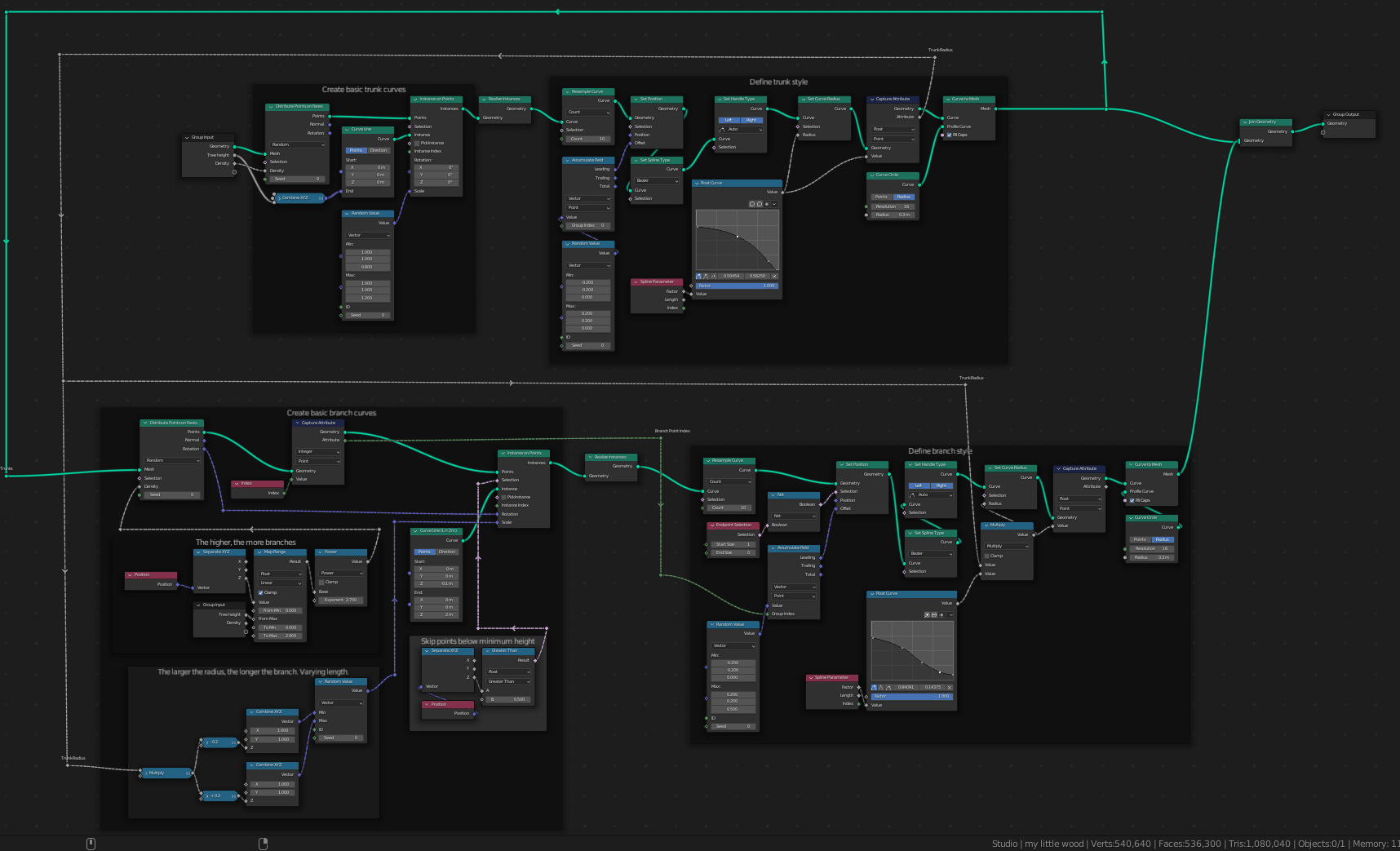The image size is (1400, 851).
Task: Expand the collapsed +0.2 math node
Action: coord(207,796)
